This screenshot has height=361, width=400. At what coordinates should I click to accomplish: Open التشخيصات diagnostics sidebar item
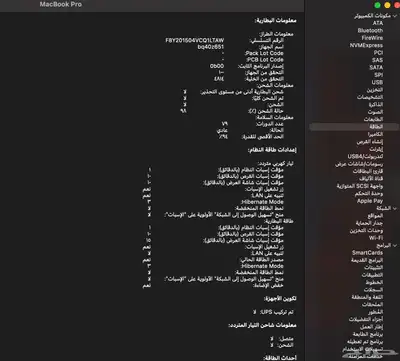point(370,97)
